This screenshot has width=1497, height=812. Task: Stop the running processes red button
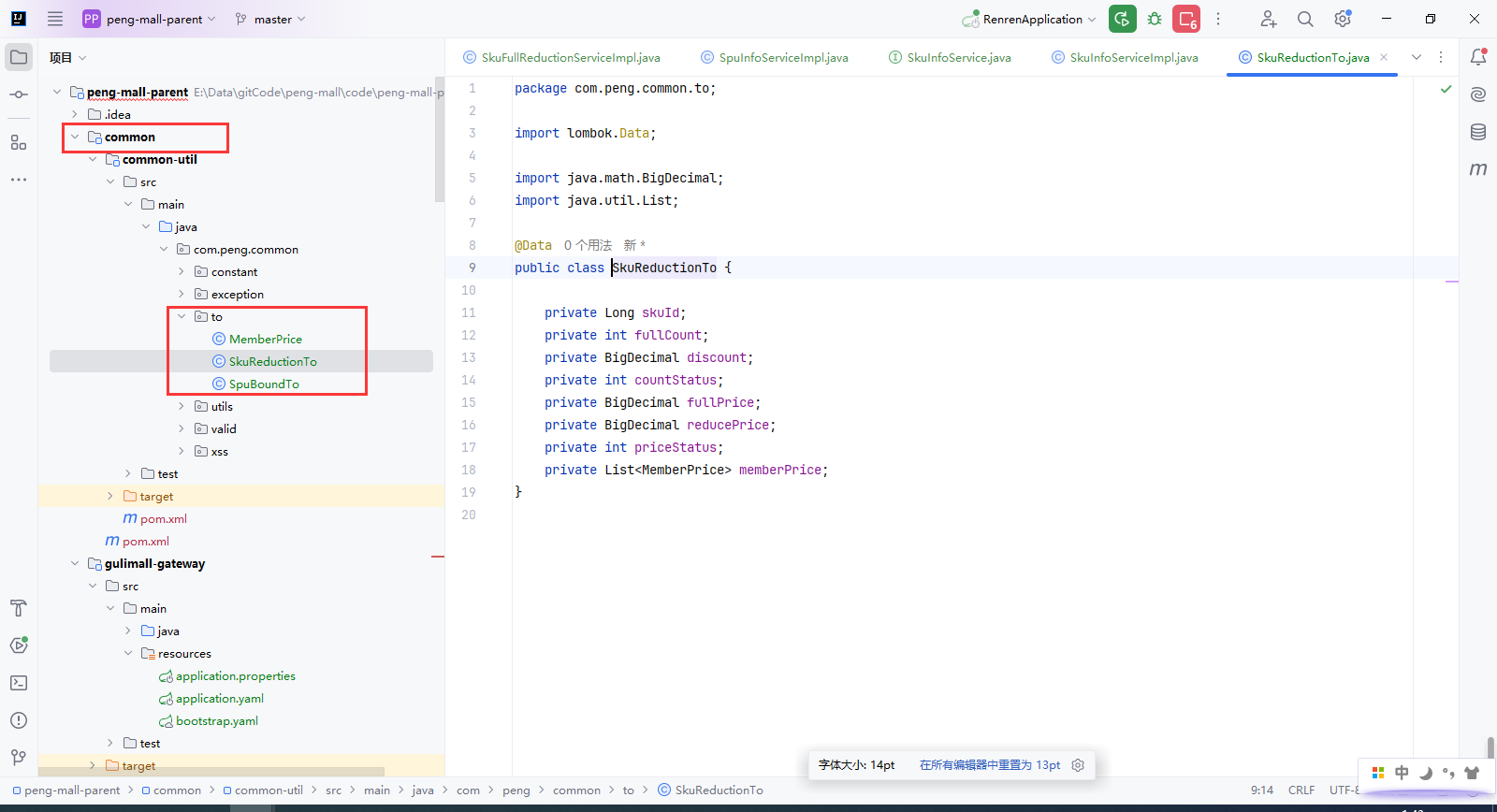coord(1186,19)
